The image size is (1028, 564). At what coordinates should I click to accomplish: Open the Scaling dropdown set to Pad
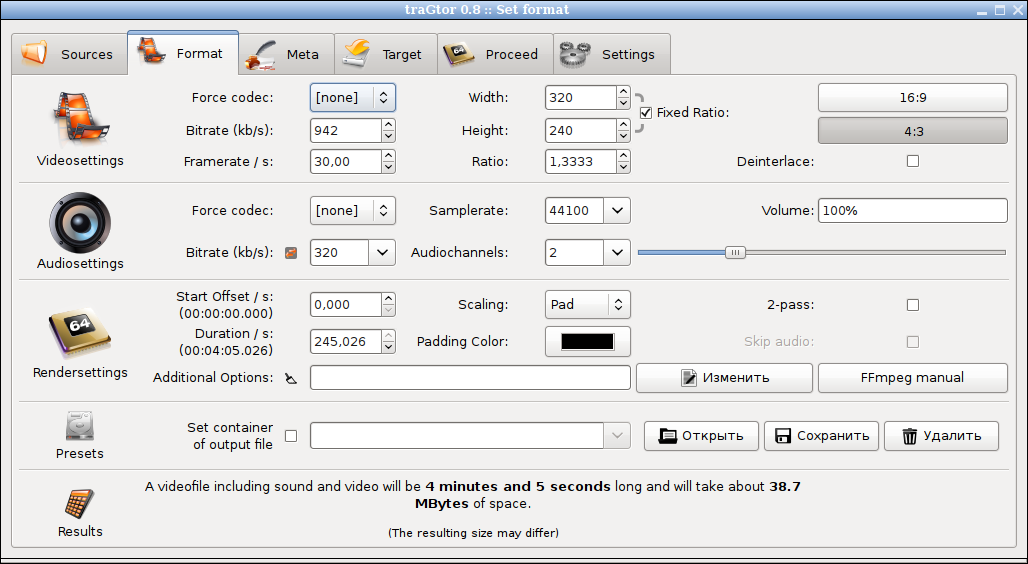(x=587, y=305)
